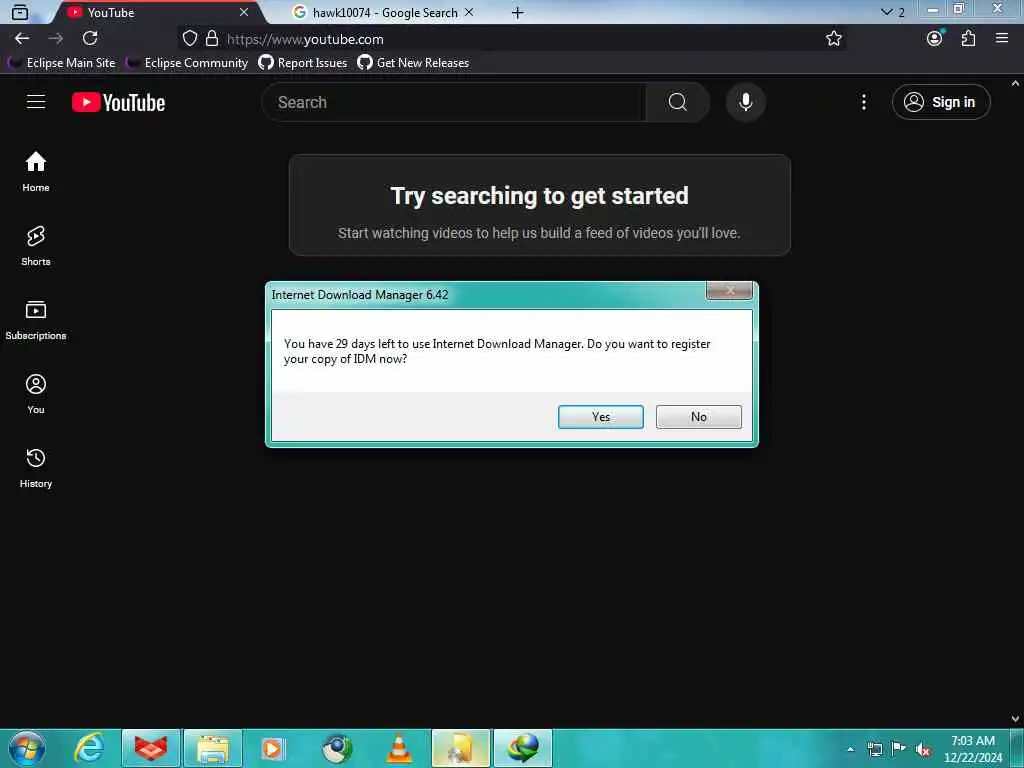Image resolution: width=1024 pixels, height=768 pixels.
Task: Open History in the sidebar
Action: click(36, 468)
